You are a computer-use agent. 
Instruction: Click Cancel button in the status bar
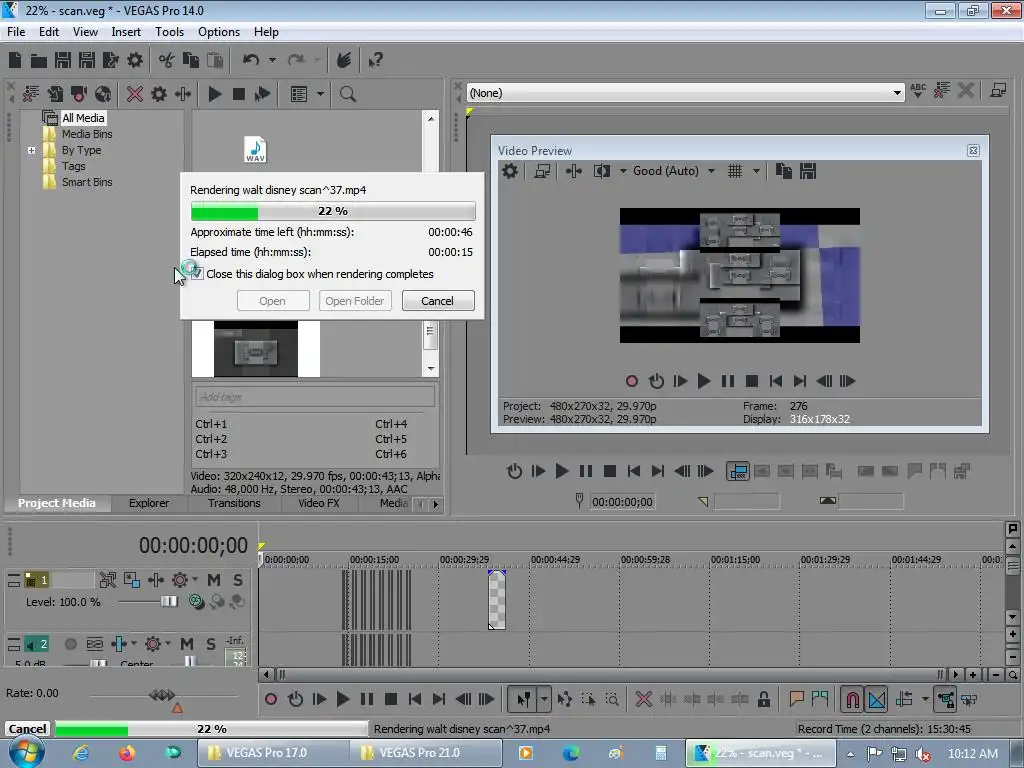(27, 729)
